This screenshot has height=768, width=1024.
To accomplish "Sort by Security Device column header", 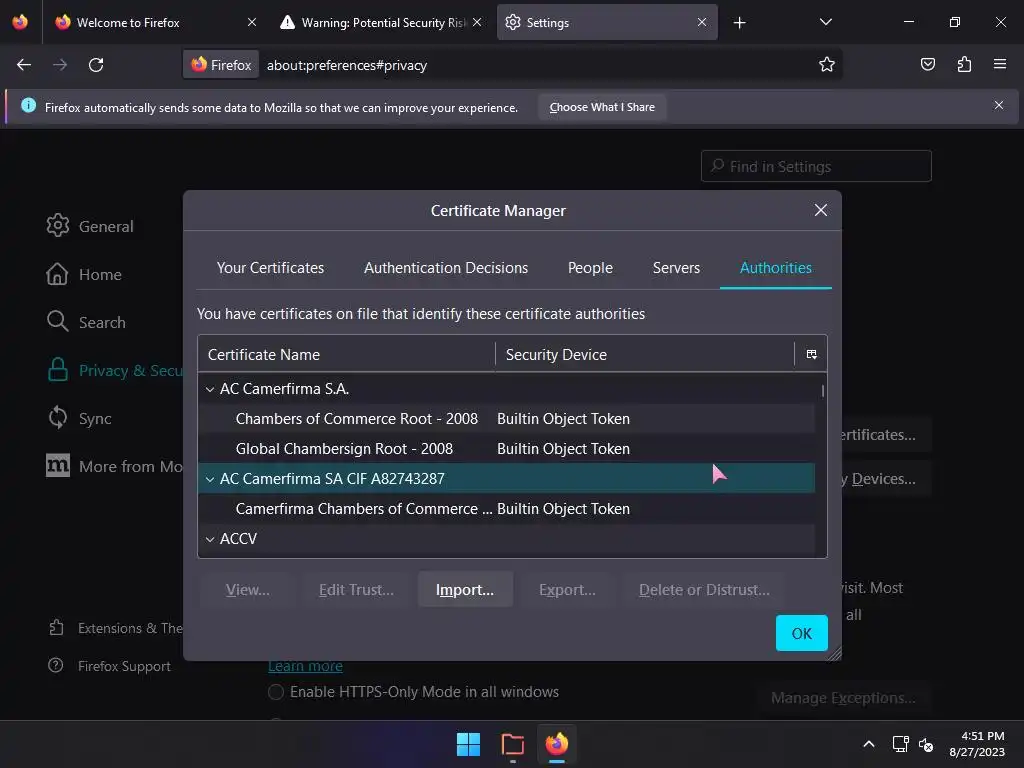I will click(x=645, y=355).
